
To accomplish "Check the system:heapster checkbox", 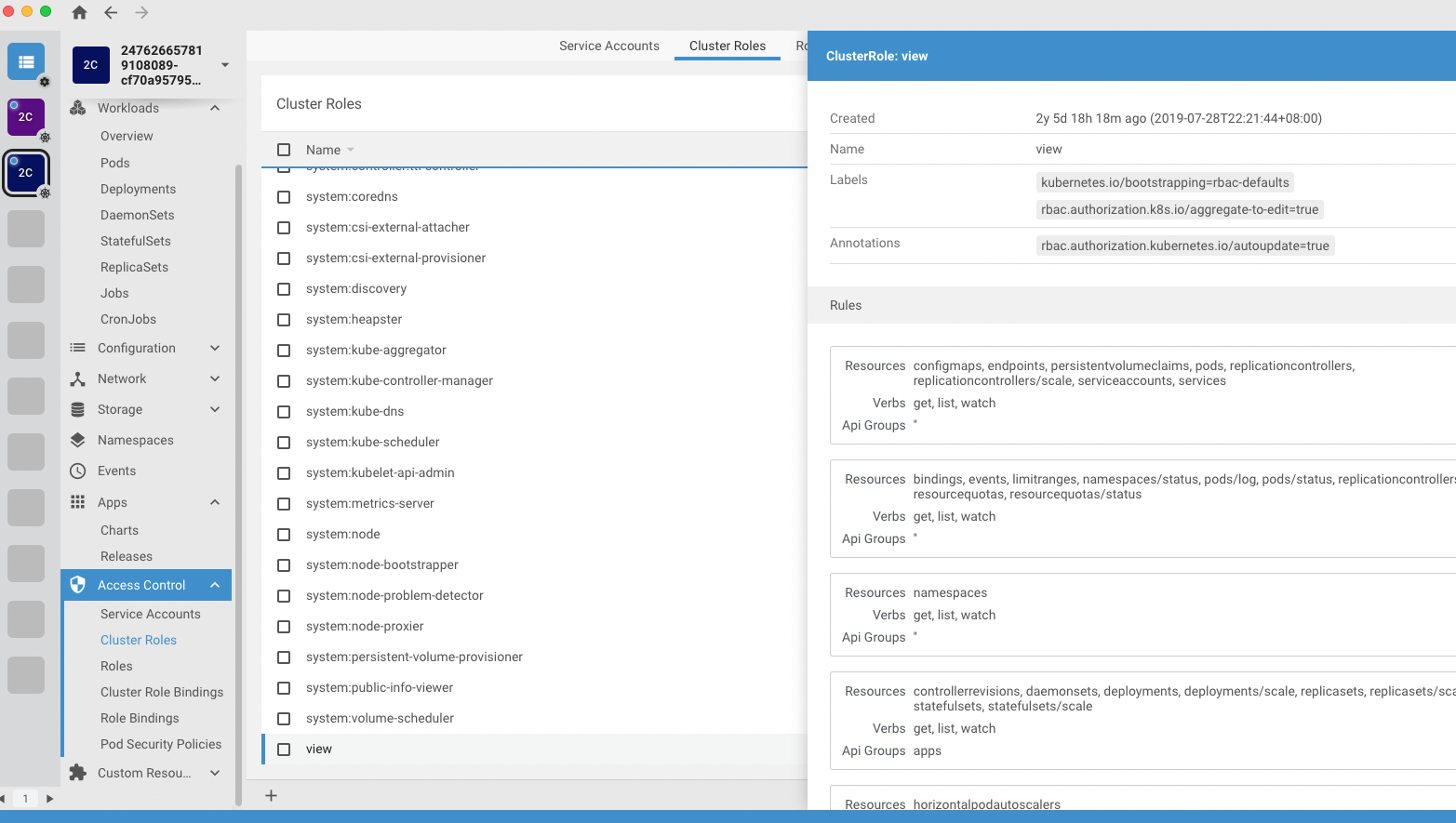I will [x=284, y=320].
